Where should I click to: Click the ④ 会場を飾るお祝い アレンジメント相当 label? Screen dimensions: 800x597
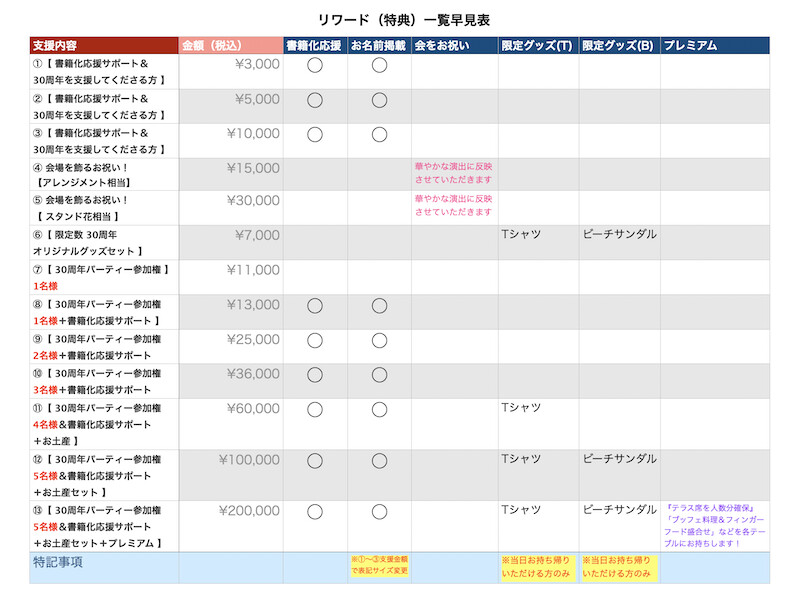pos(82,175)
